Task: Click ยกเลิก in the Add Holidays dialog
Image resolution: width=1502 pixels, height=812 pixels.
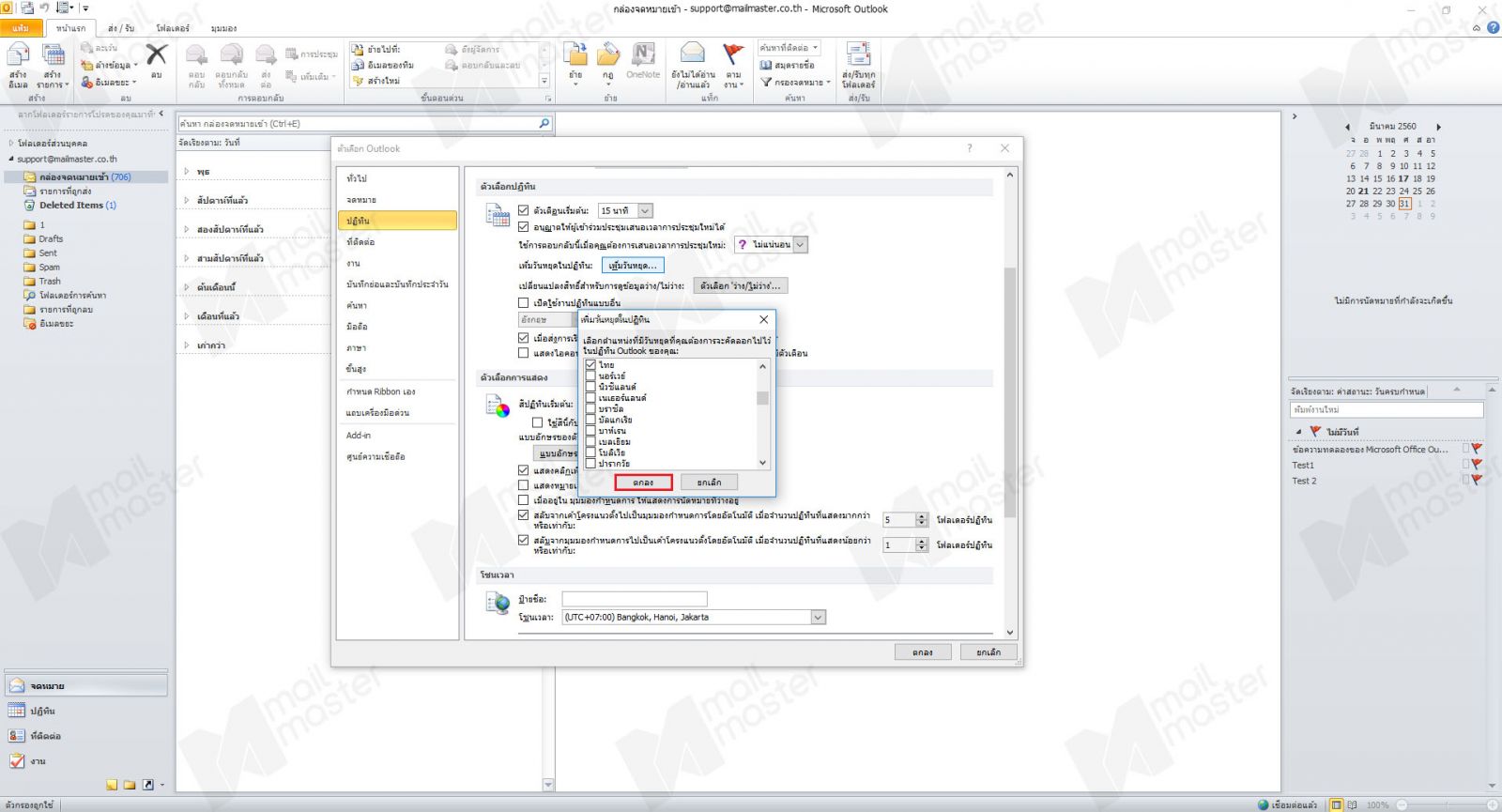Action: (x=710, y=483)
